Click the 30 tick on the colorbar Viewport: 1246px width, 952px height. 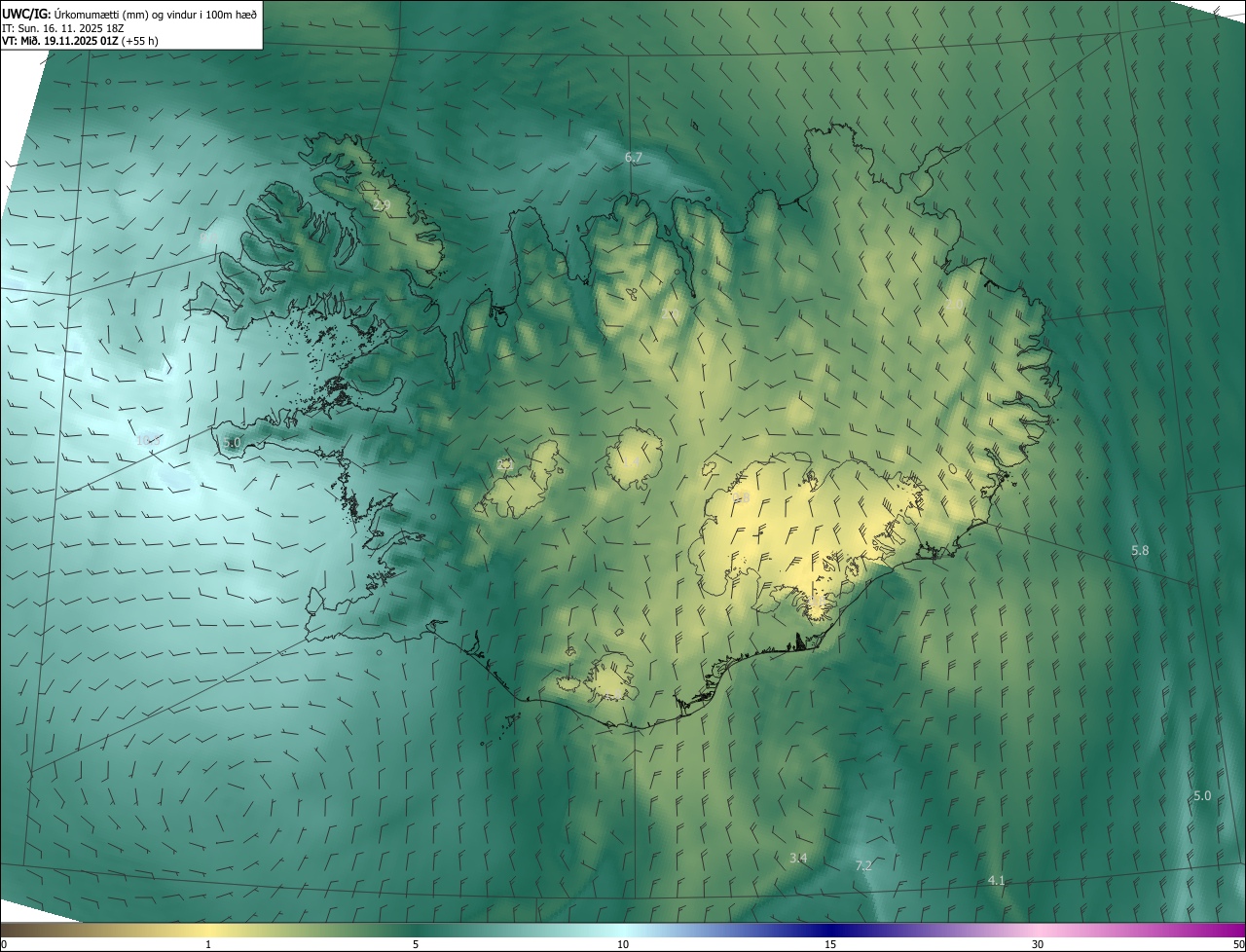1038,944
